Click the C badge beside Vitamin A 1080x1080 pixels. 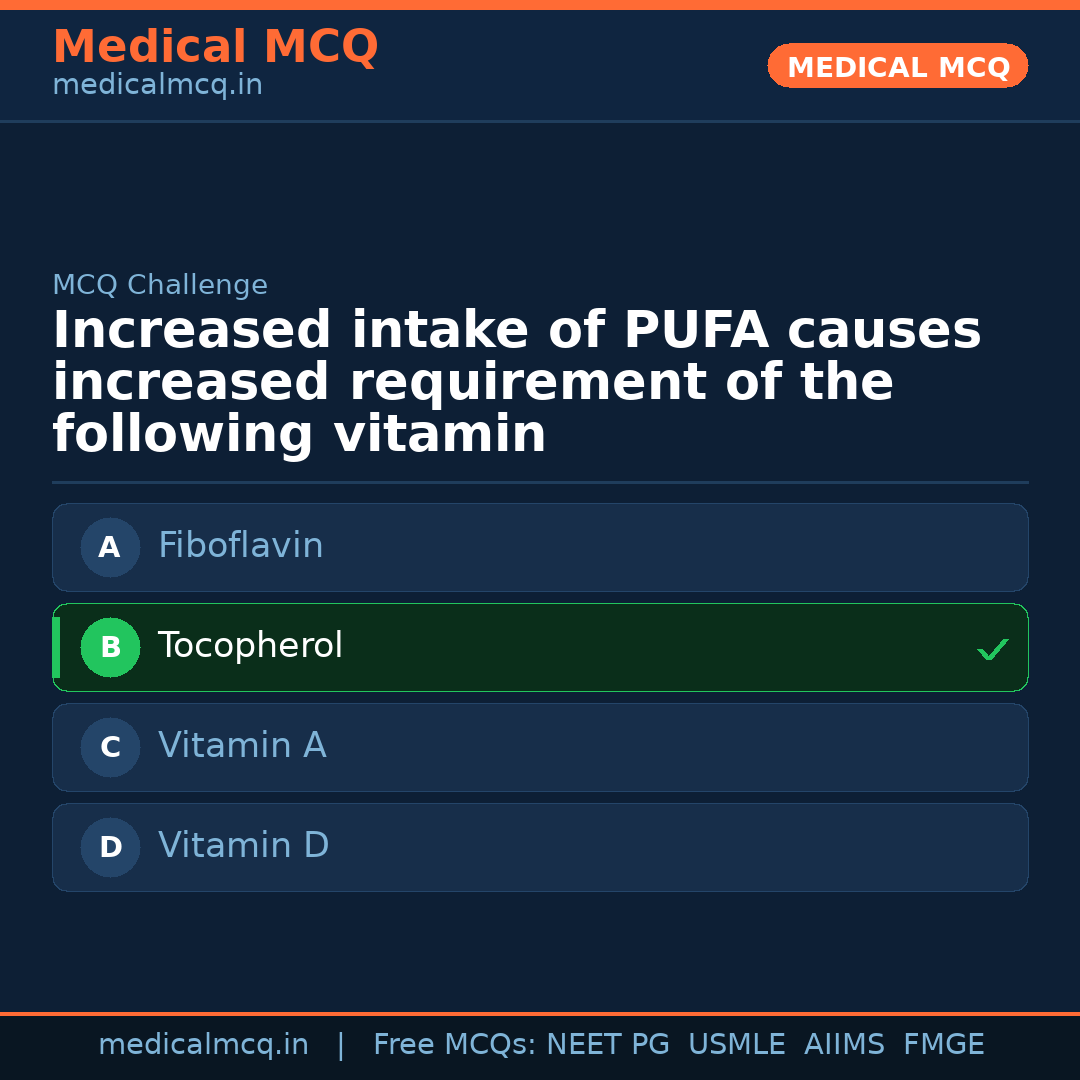pos(110,747)
